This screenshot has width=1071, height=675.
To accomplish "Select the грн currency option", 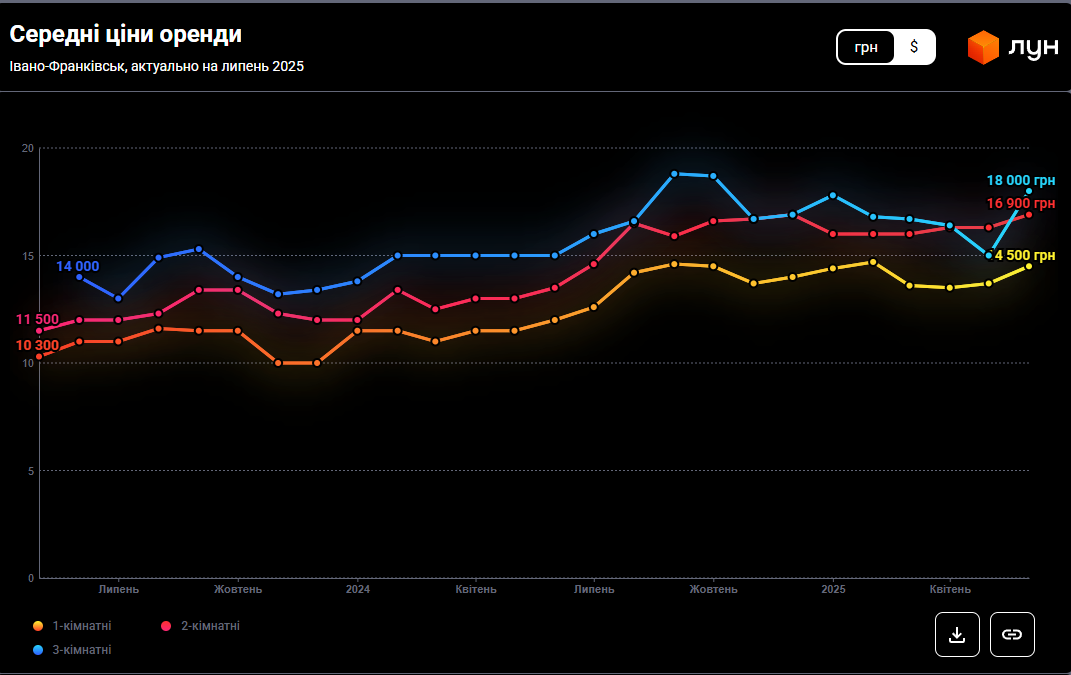I will click(866, 47).
